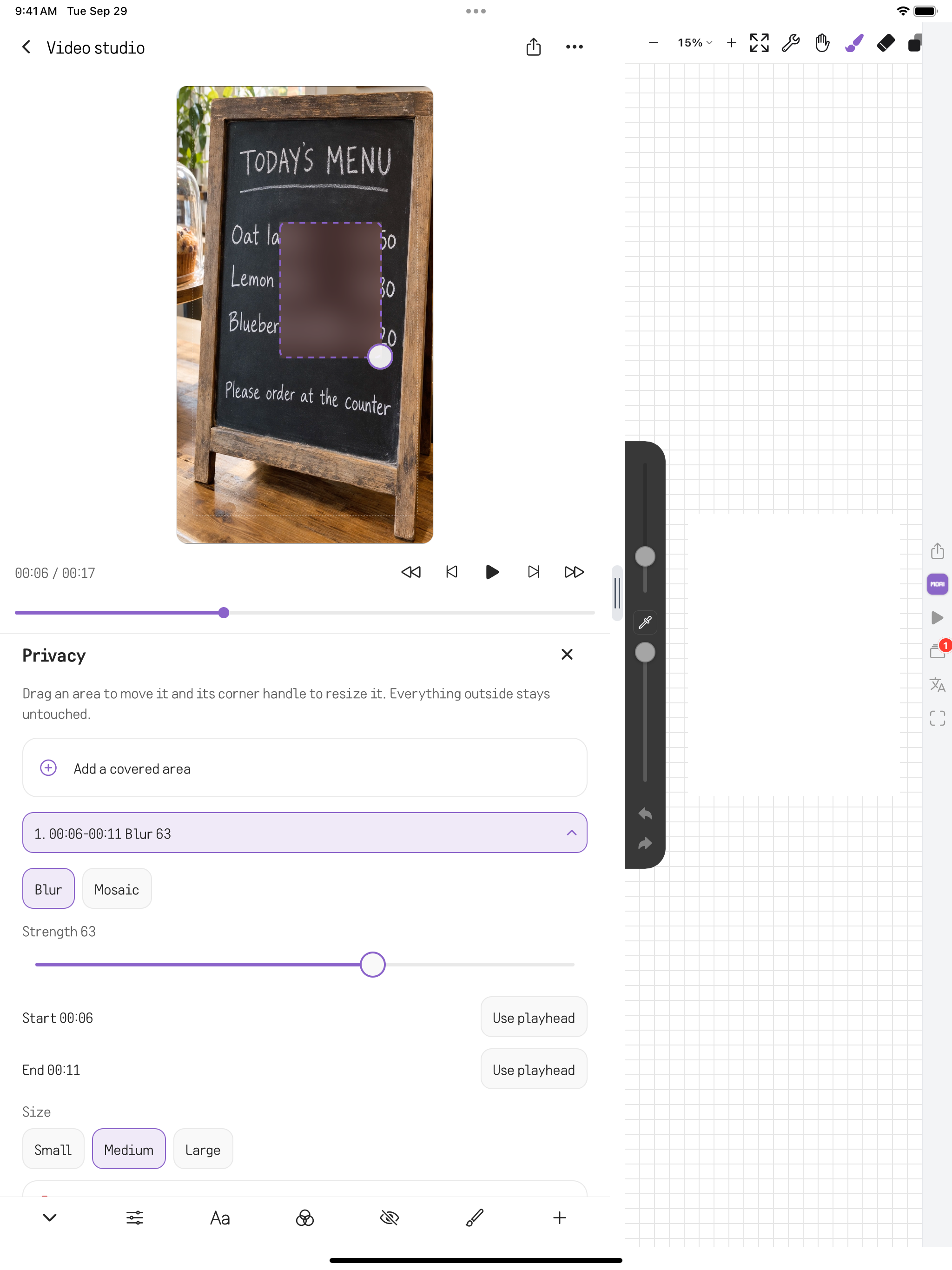Select the Mosaic effect option
Screen dimensions: 952x1270
pyautogui.click(x=117, y=889)
